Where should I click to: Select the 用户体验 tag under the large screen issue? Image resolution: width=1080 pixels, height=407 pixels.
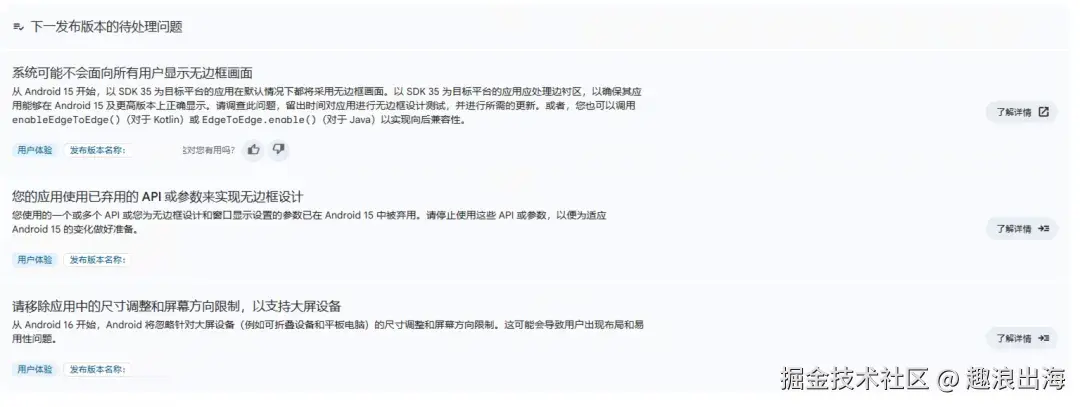point(35,369)
